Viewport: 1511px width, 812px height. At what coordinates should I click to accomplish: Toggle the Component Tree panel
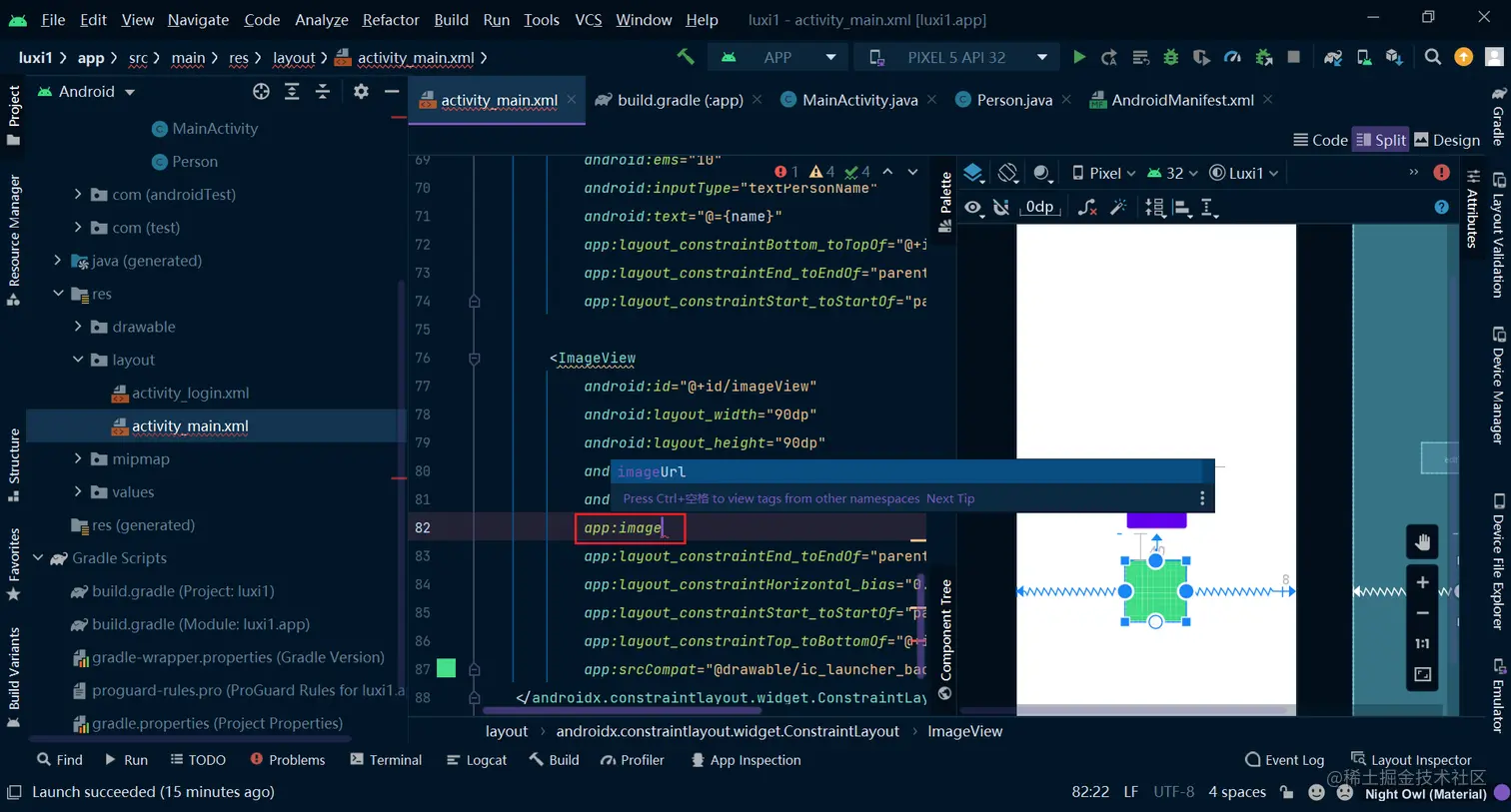point(945,639)
